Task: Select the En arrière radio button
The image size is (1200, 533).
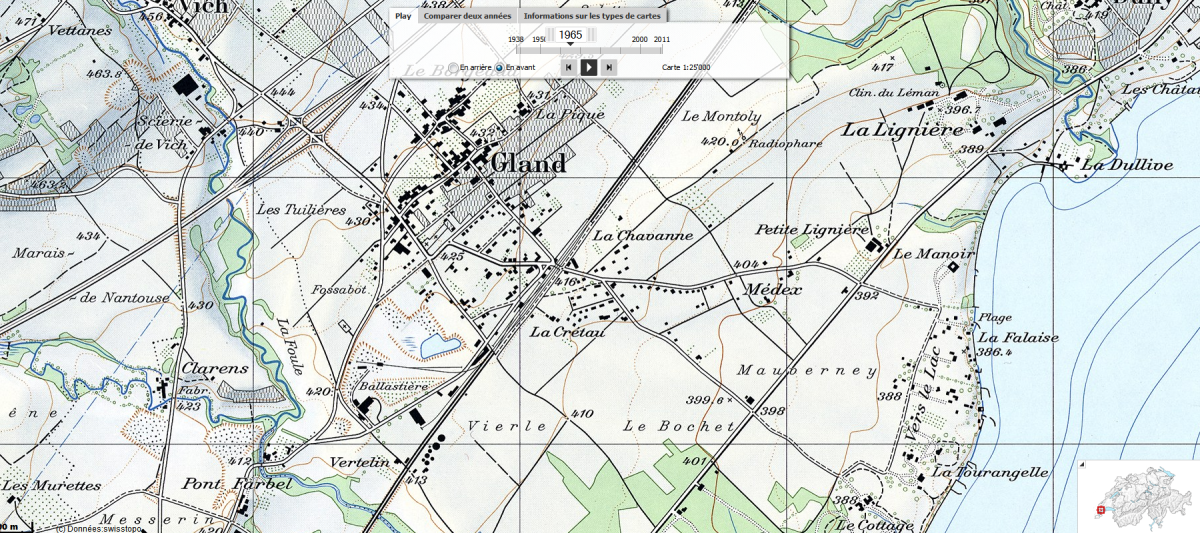Action: click(x=453, y=67)
